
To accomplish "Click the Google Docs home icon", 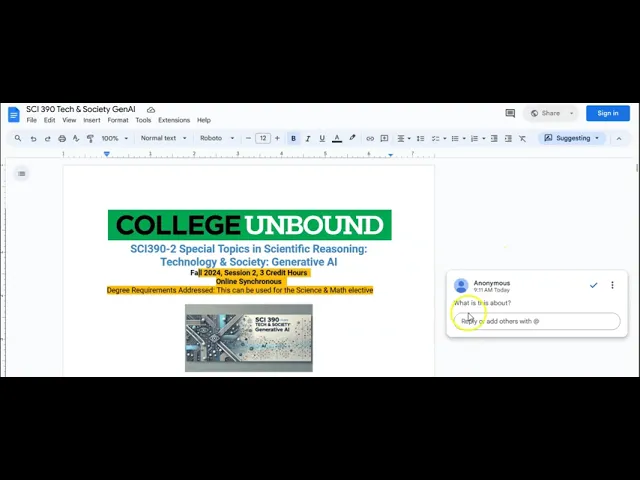I will (x=13, y=114).
